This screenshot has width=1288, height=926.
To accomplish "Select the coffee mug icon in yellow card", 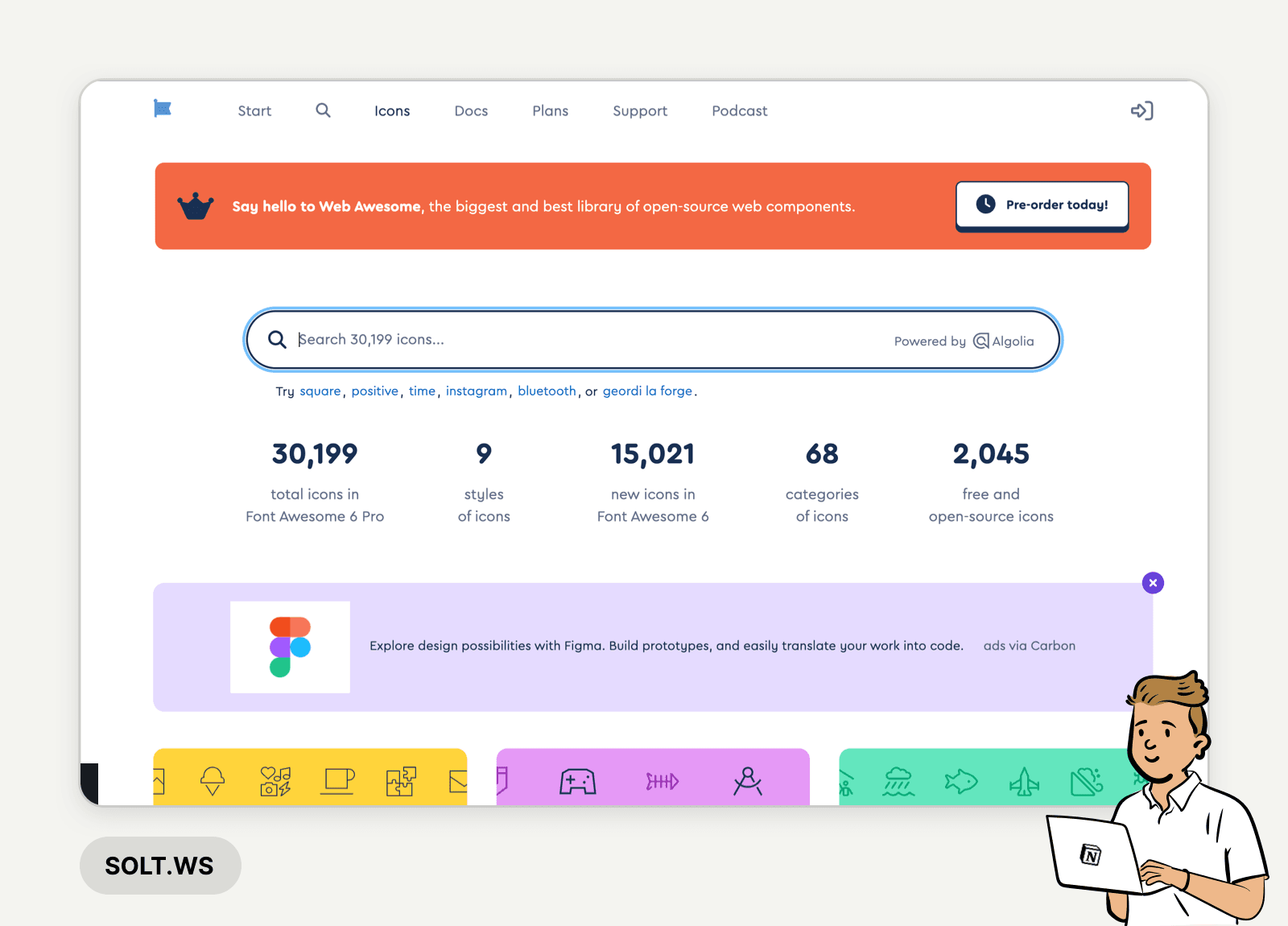I will tap(339, 781).
